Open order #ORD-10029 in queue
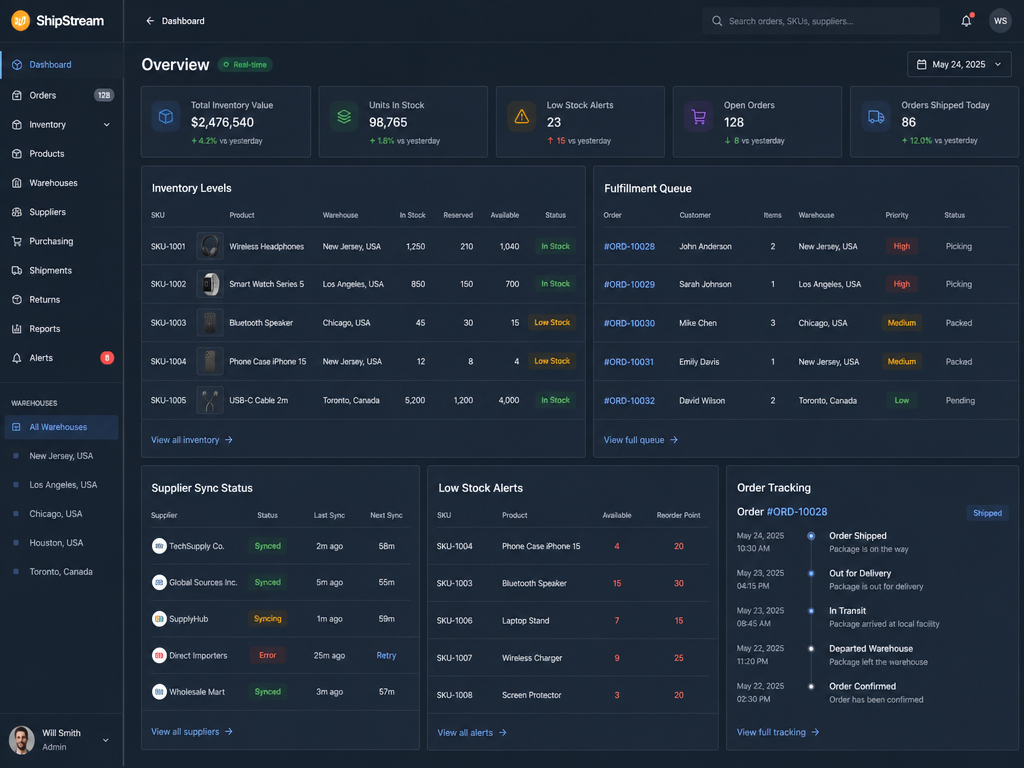 (x=629, y=284)
